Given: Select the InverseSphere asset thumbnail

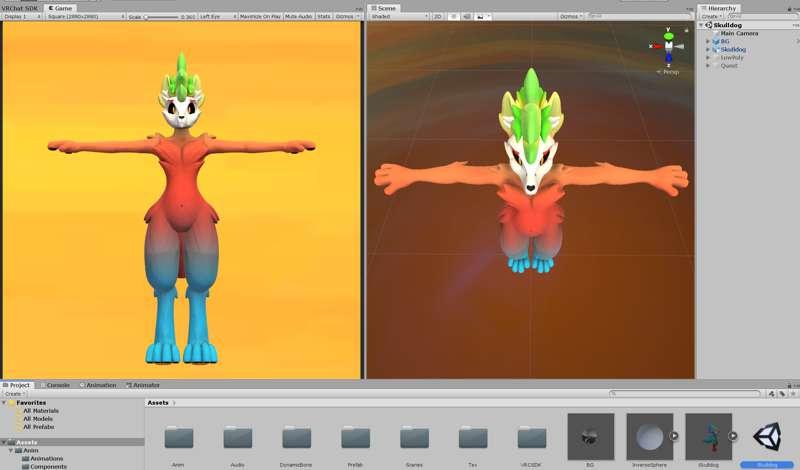Looking at the screenshot, I should coord(649,436).
